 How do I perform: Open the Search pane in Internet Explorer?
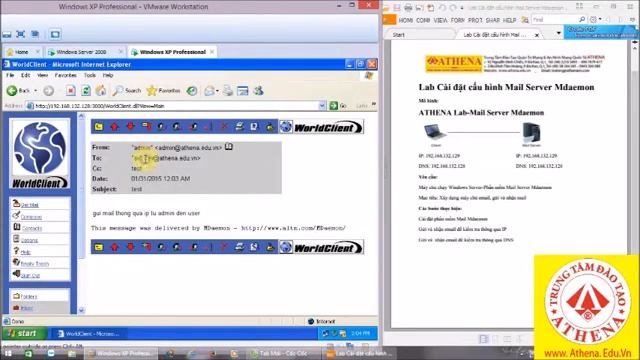coord(127,91)
